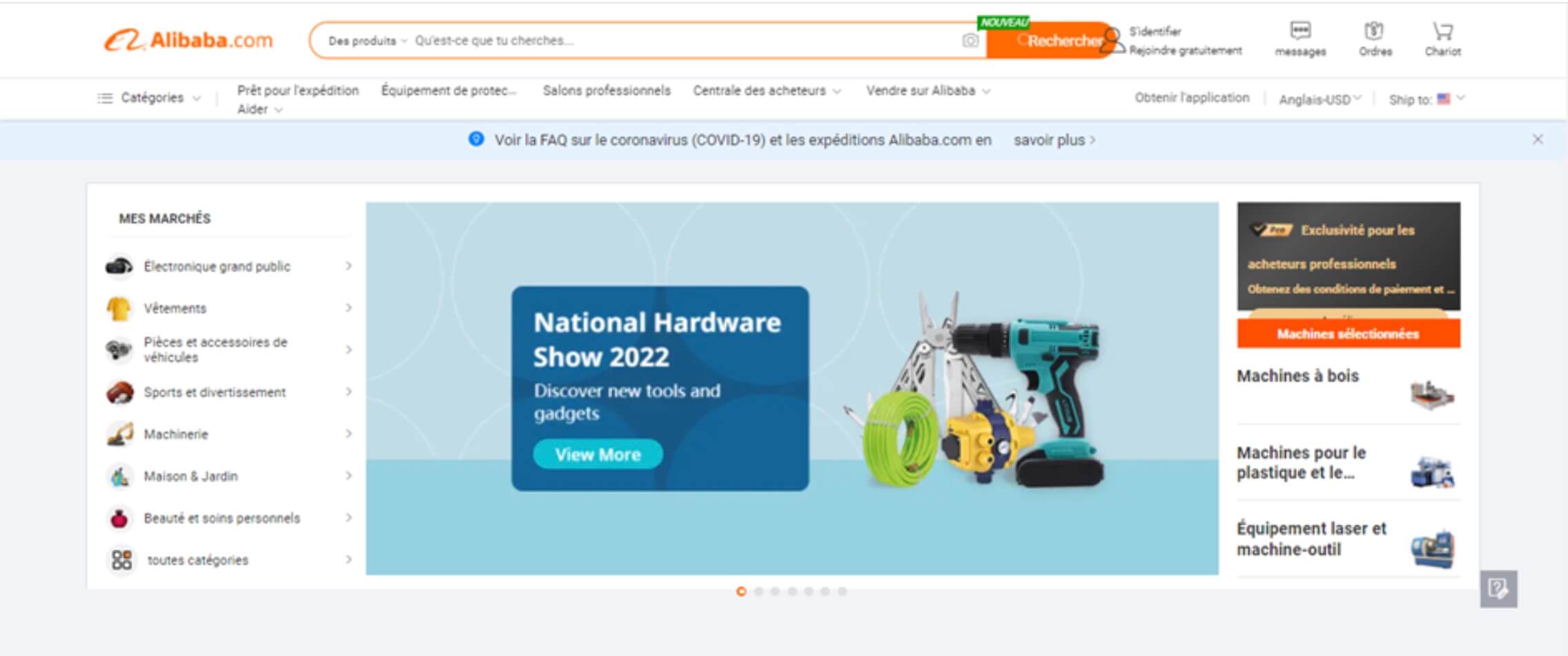The height and width of the screenshot is (656, 1568).
Task: Close the COVID-19 FAQ banner
Action: point(1538,139)
